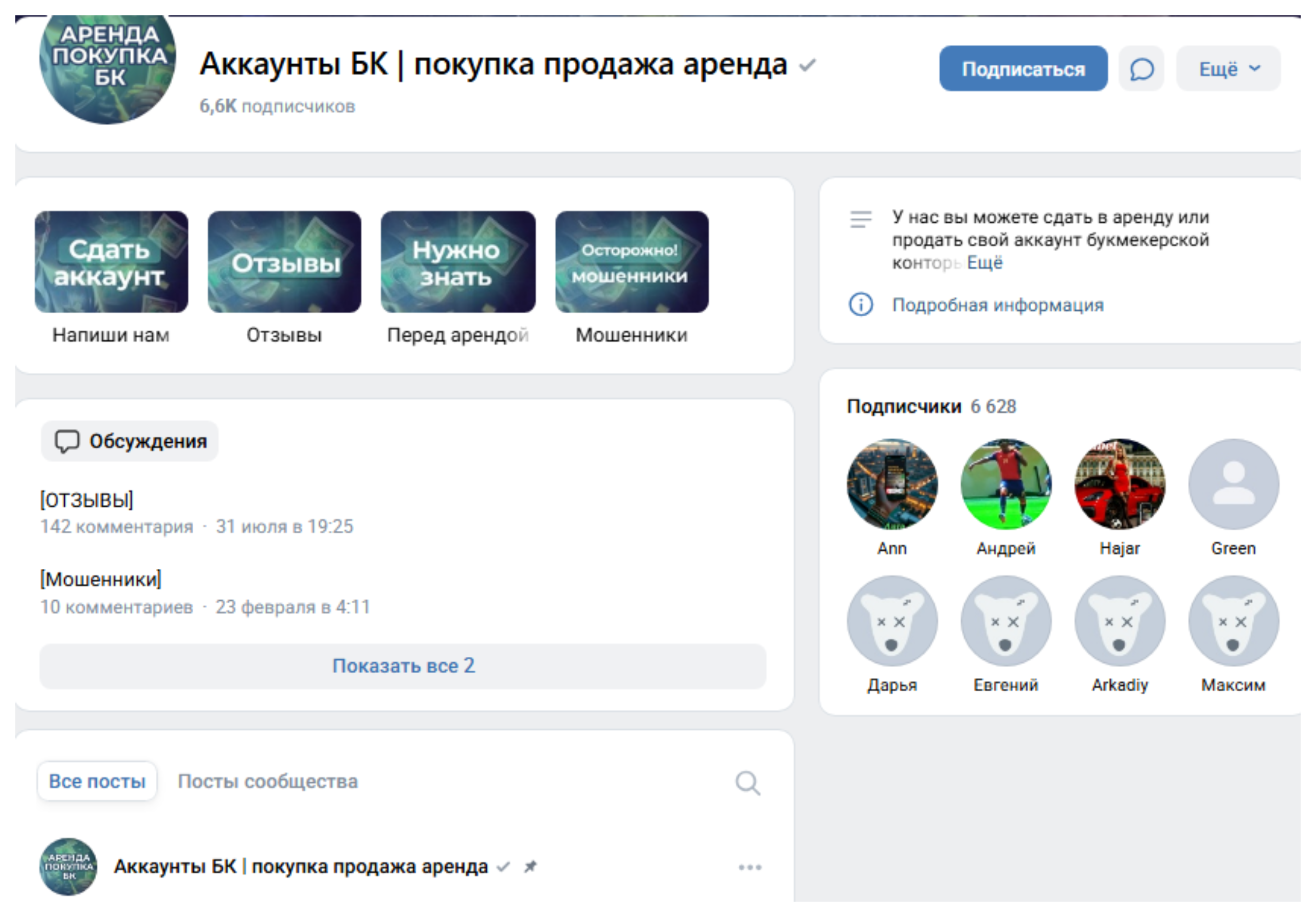The image size is (1316, 917).
Task: Open the post three-dots menu
Action: (x=750, y=868)
